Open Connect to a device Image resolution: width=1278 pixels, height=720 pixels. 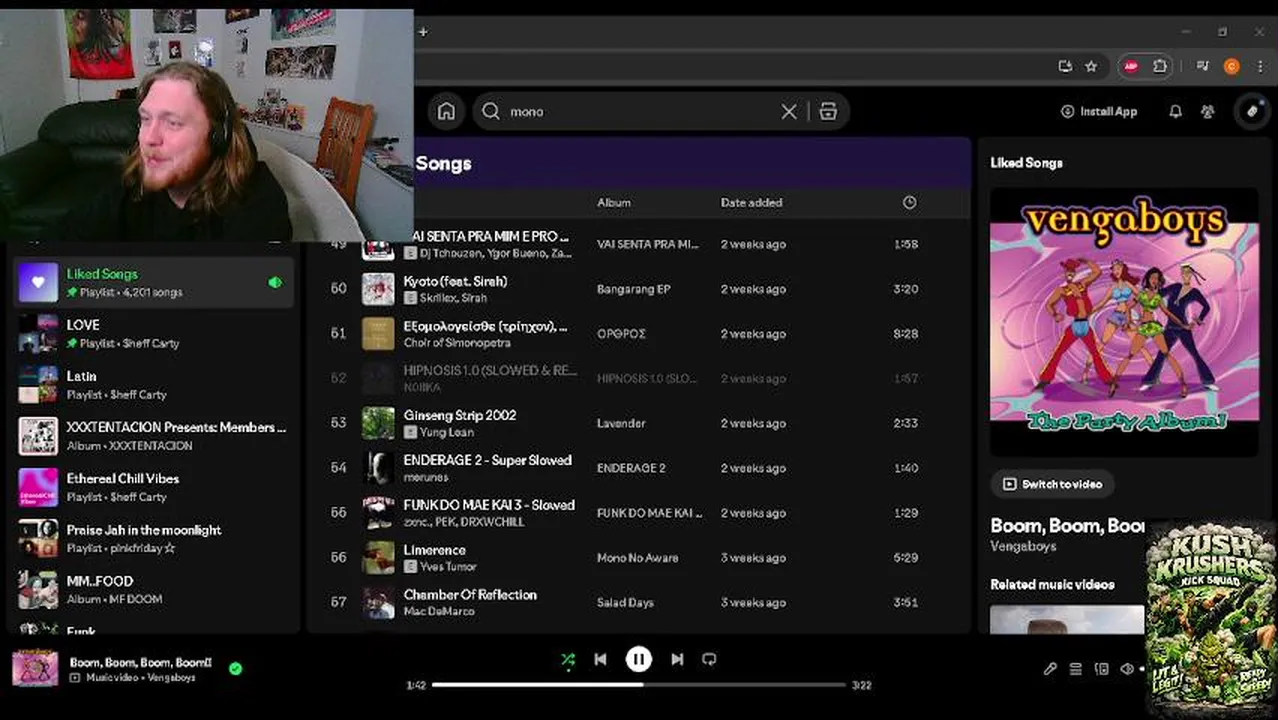[1102, 669]
